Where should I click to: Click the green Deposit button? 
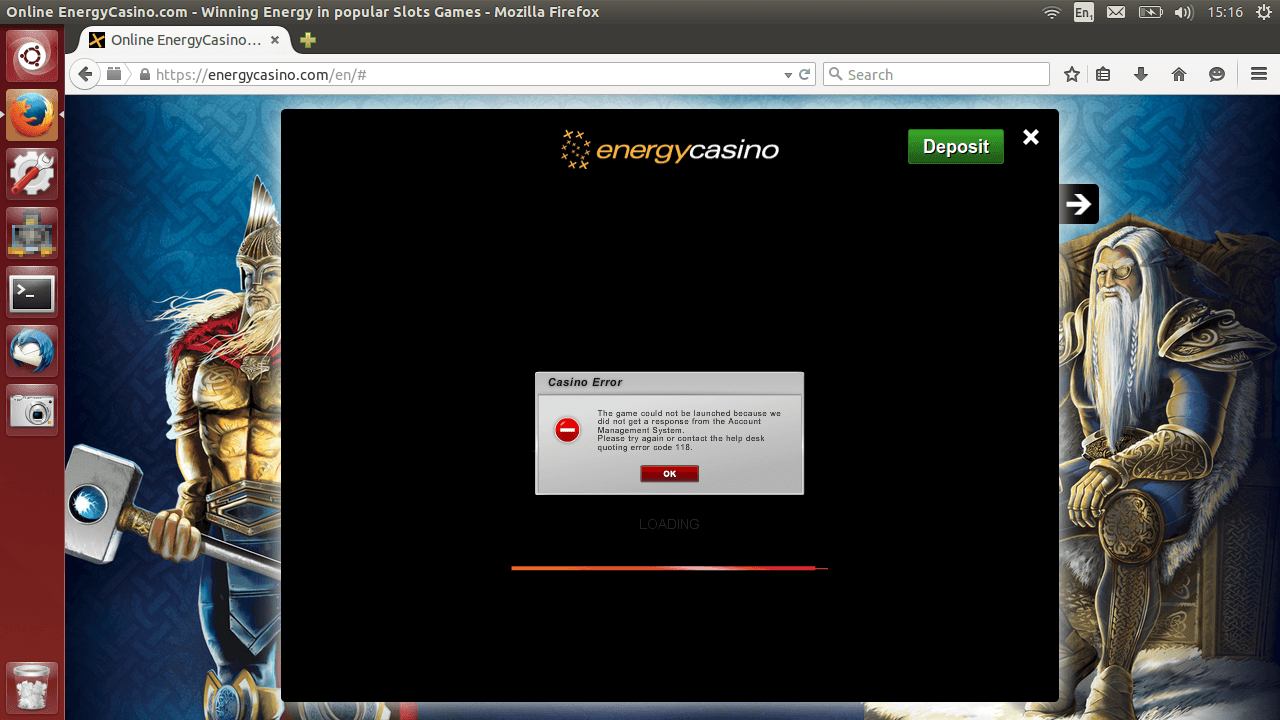click(955, 146)
